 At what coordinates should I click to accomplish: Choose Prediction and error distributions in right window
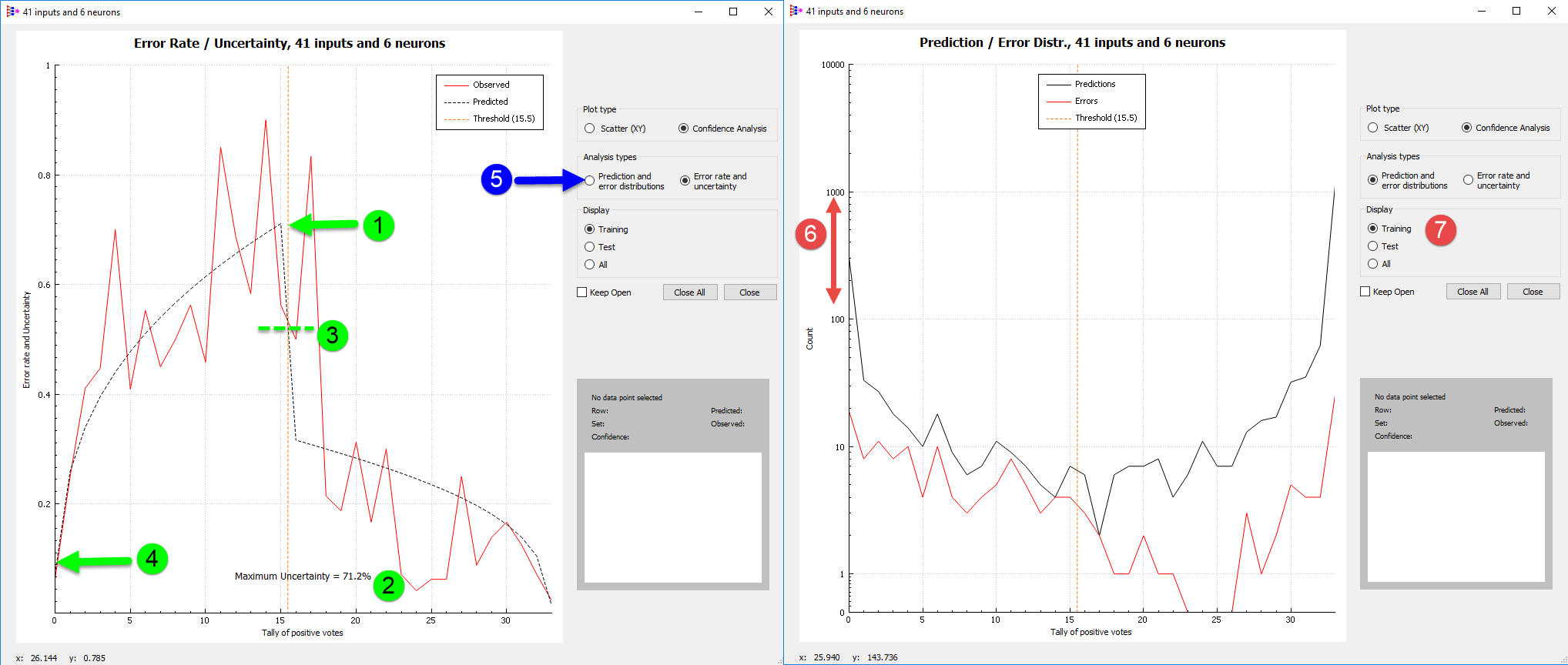point(1373,180)
